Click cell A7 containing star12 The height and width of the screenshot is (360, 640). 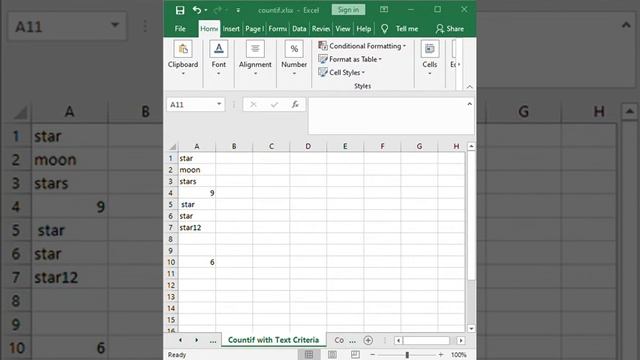click(x=197, y=227)
